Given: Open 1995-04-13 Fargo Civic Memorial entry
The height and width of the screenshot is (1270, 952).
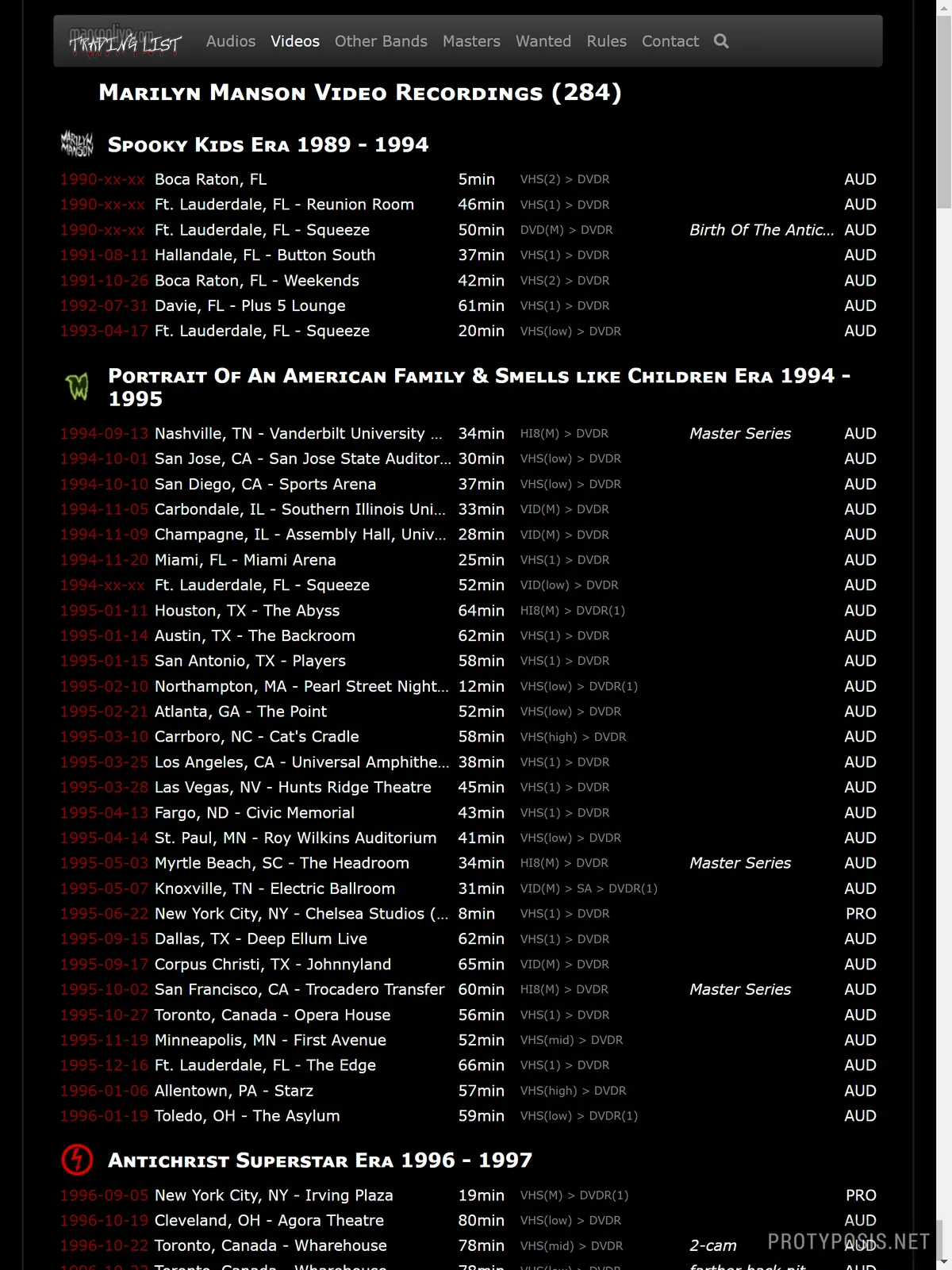Looking at the screenshot, I should tap(468, 813).
